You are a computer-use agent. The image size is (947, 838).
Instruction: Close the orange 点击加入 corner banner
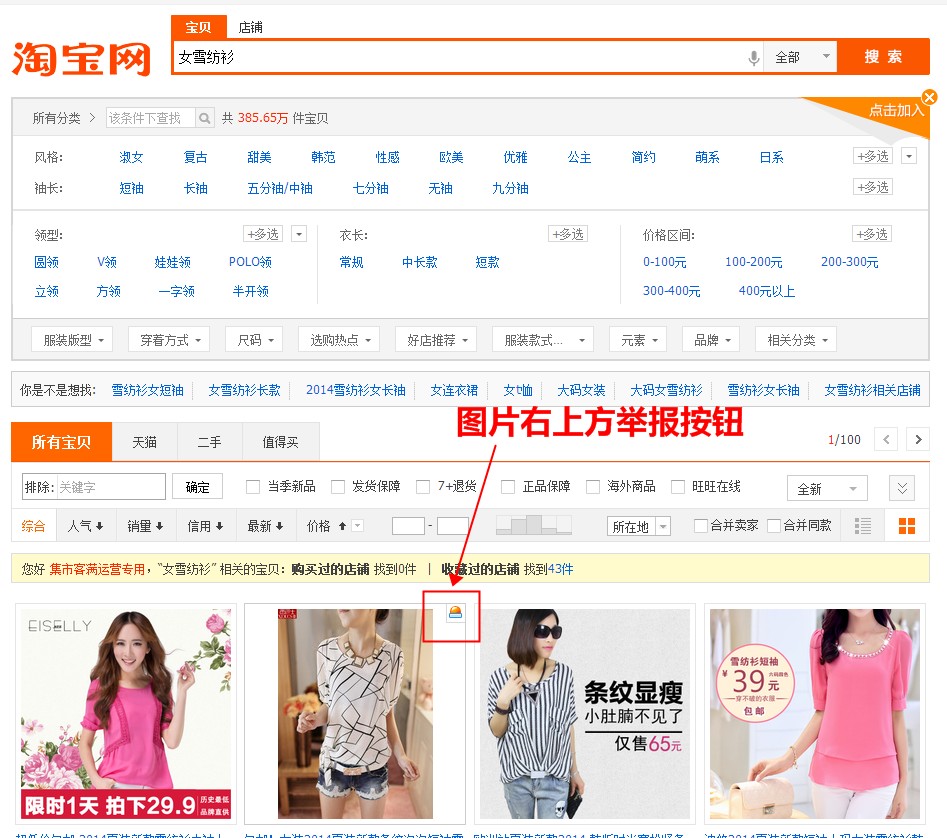coord(929,97)
